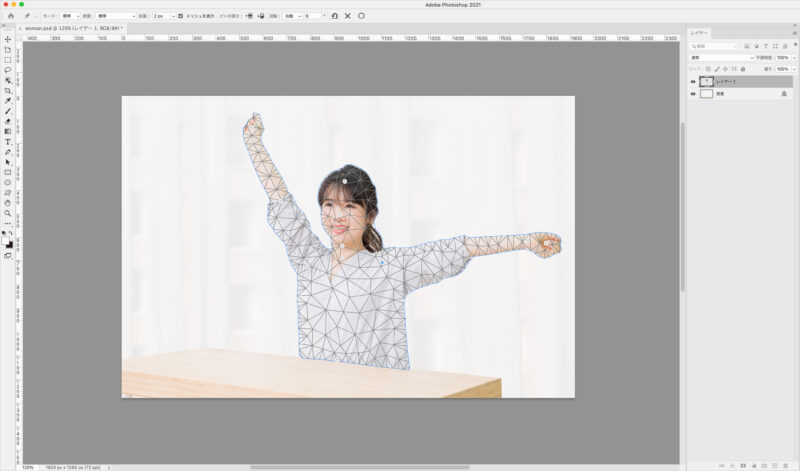
Task: Open the layer blend mode dropdown
Action: tap(721, 58)
